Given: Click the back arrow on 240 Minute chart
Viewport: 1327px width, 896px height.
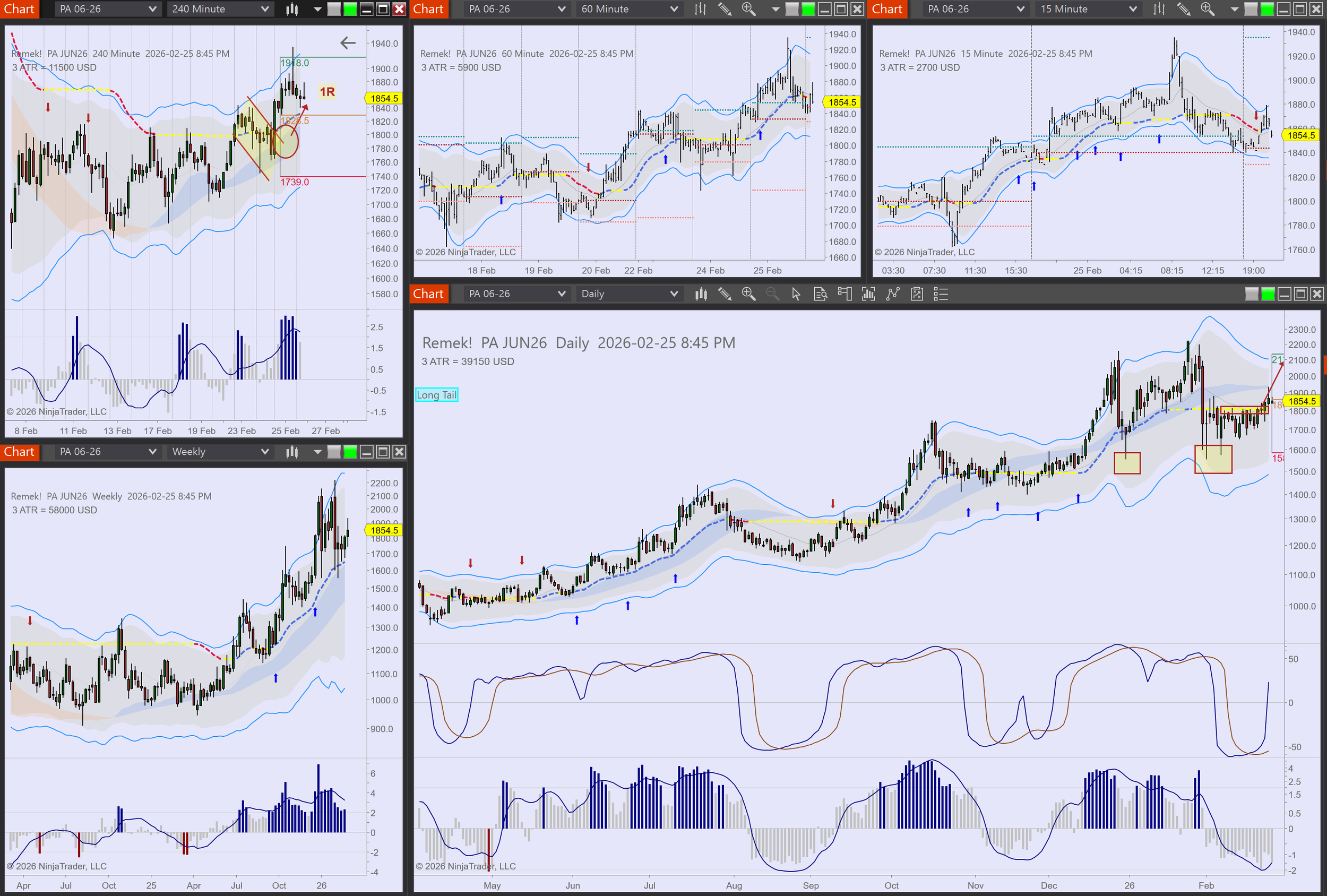Looking at the screenshot, I should [347, 43].
